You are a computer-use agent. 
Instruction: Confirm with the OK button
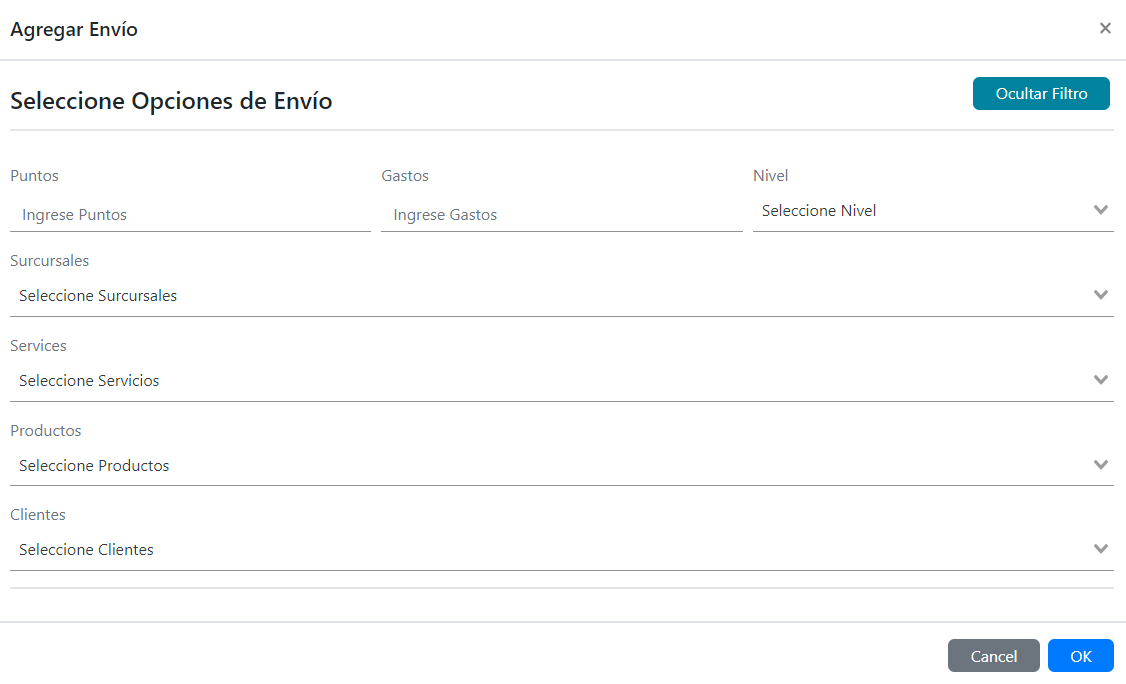(x=1080, y=656)
